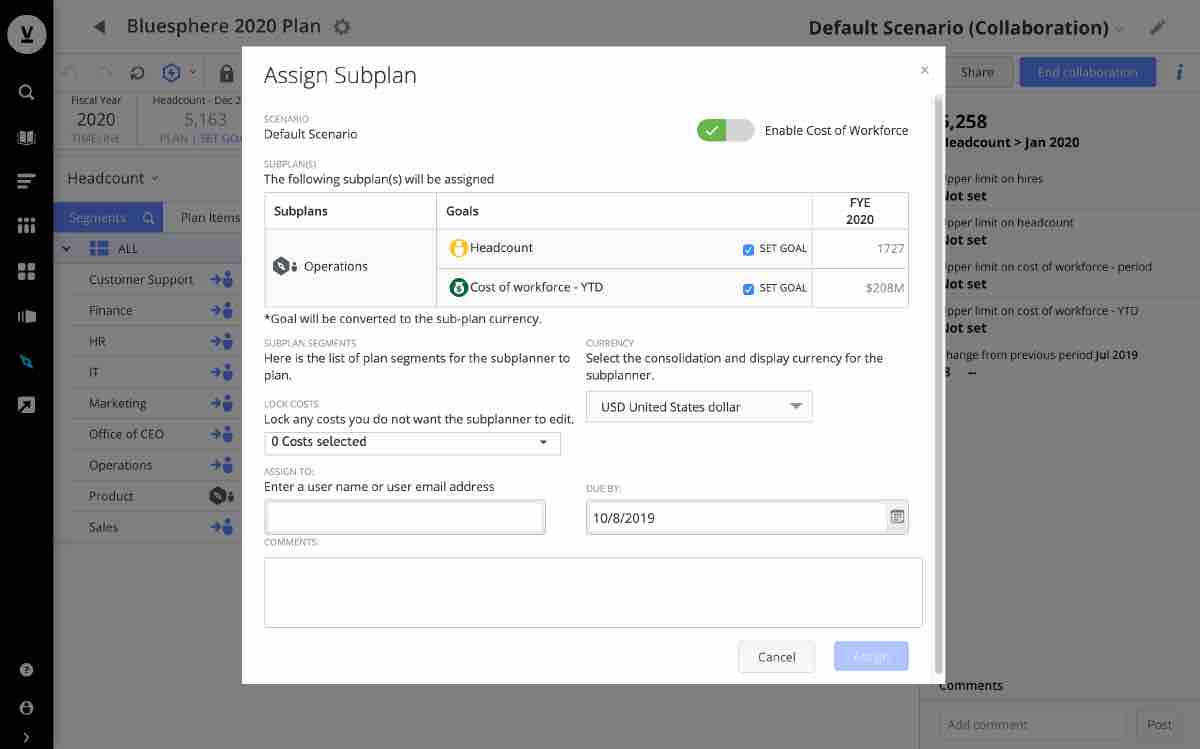Uncheck SET GOAL for Headcount

tap(748, 249)
